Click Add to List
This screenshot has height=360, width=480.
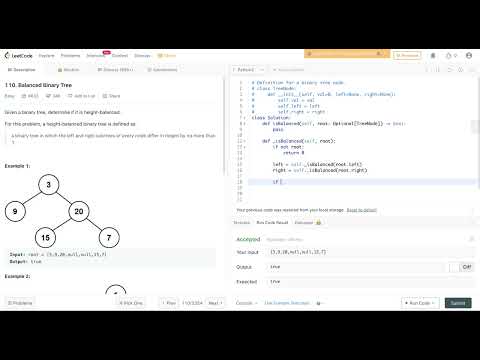point(81,96)
